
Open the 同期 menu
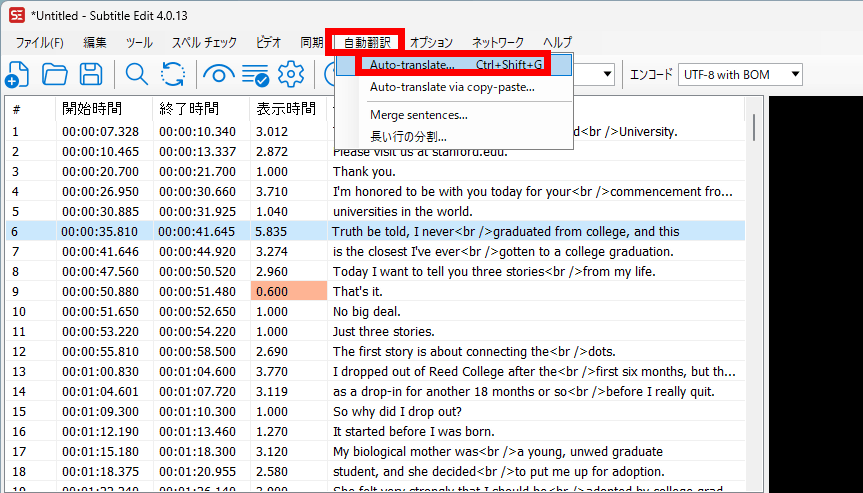[x=312, y=42]
